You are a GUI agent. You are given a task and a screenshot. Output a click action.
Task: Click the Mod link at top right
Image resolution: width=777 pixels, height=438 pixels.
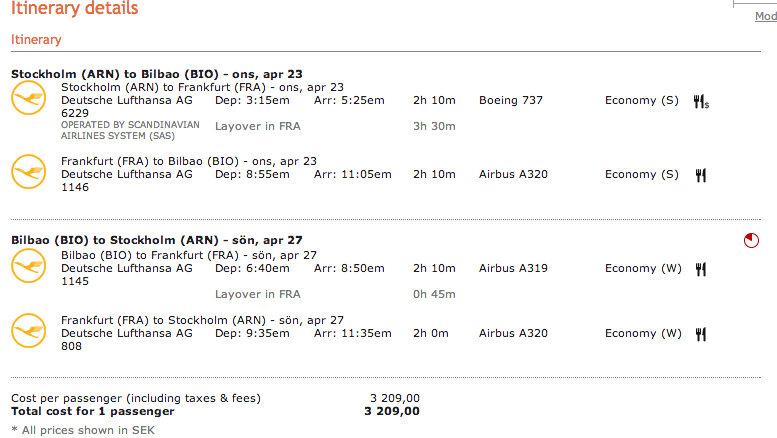tap(765, 17)
